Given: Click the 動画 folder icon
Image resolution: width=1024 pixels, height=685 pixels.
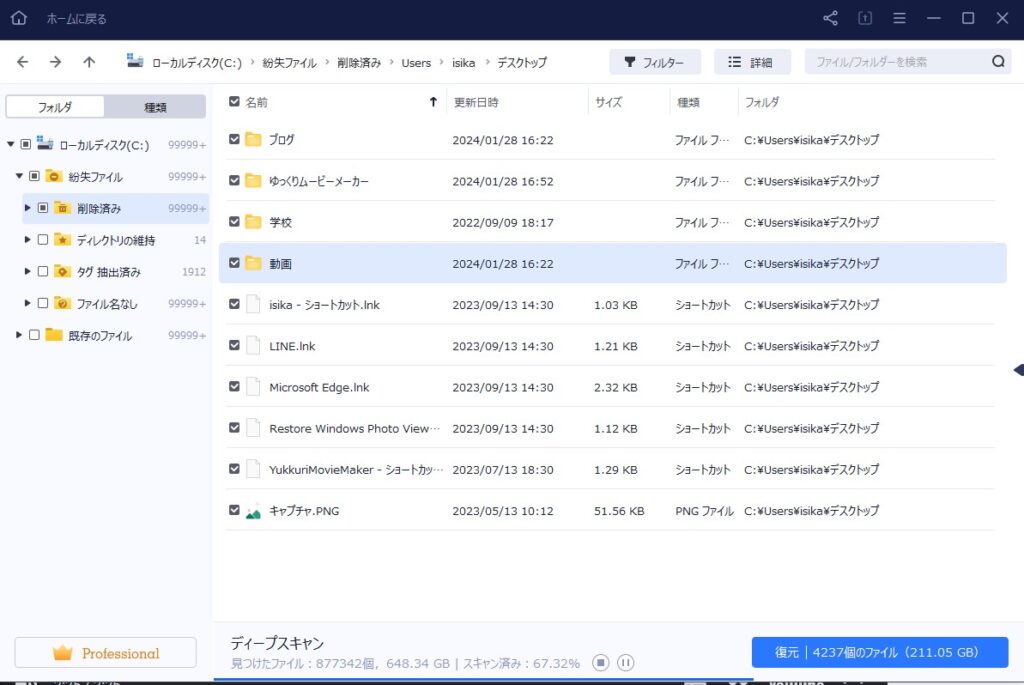Looking at the screenshot, I should pyautogui.click(x=253, y=263).
